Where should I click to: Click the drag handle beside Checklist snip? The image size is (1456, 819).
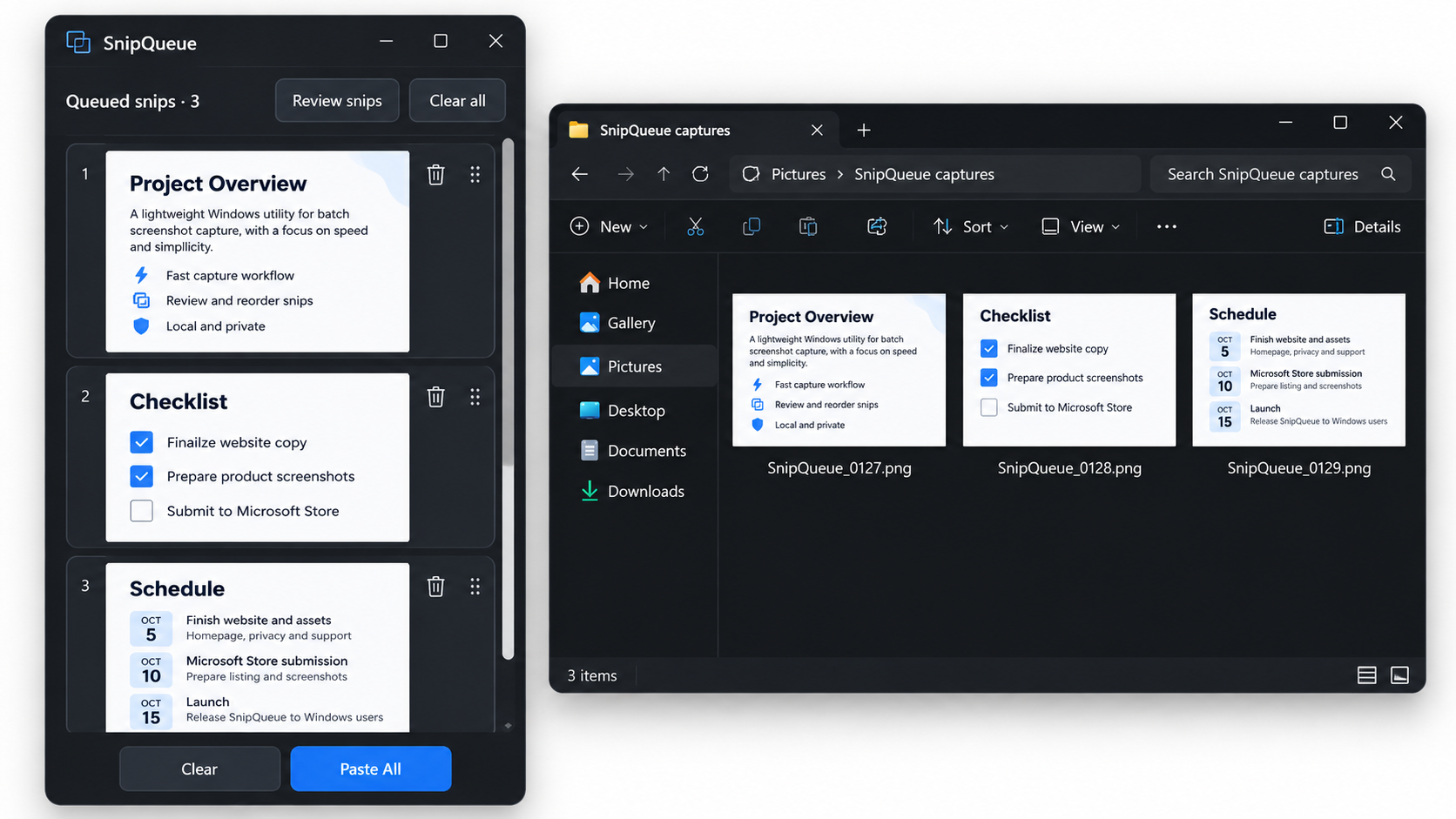(x=475, y=397)
